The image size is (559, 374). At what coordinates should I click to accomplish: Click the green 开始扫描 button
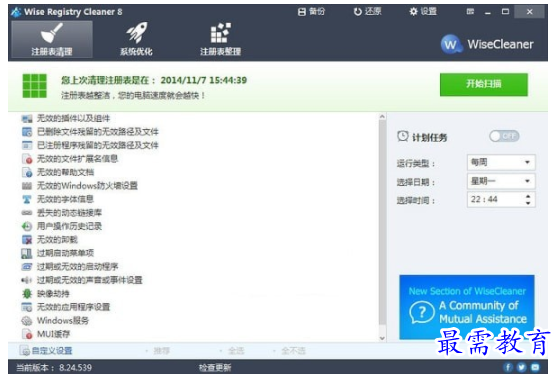[484, 84]
